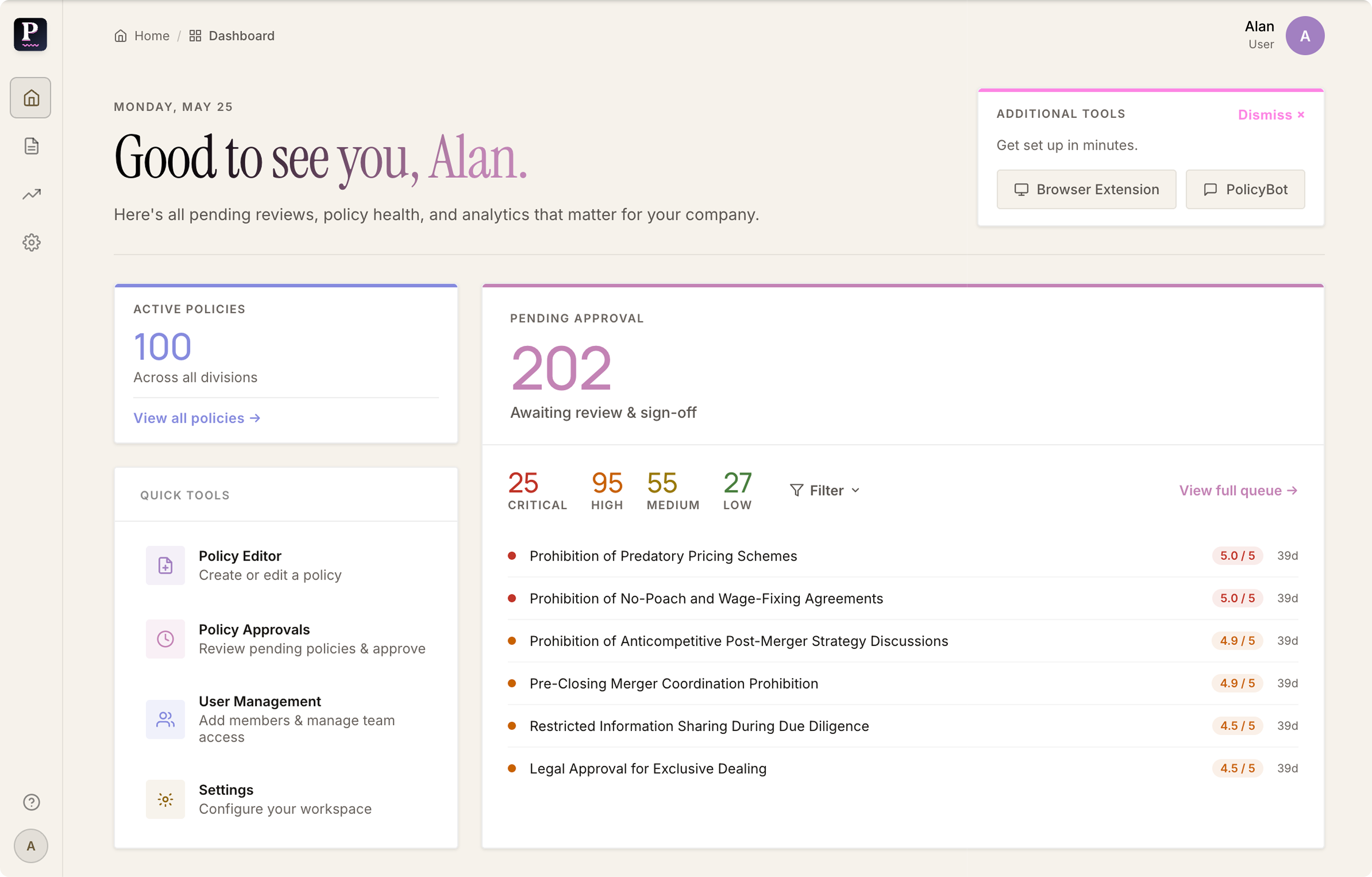Filter by 55 Medium count

[x=673, y=491]
